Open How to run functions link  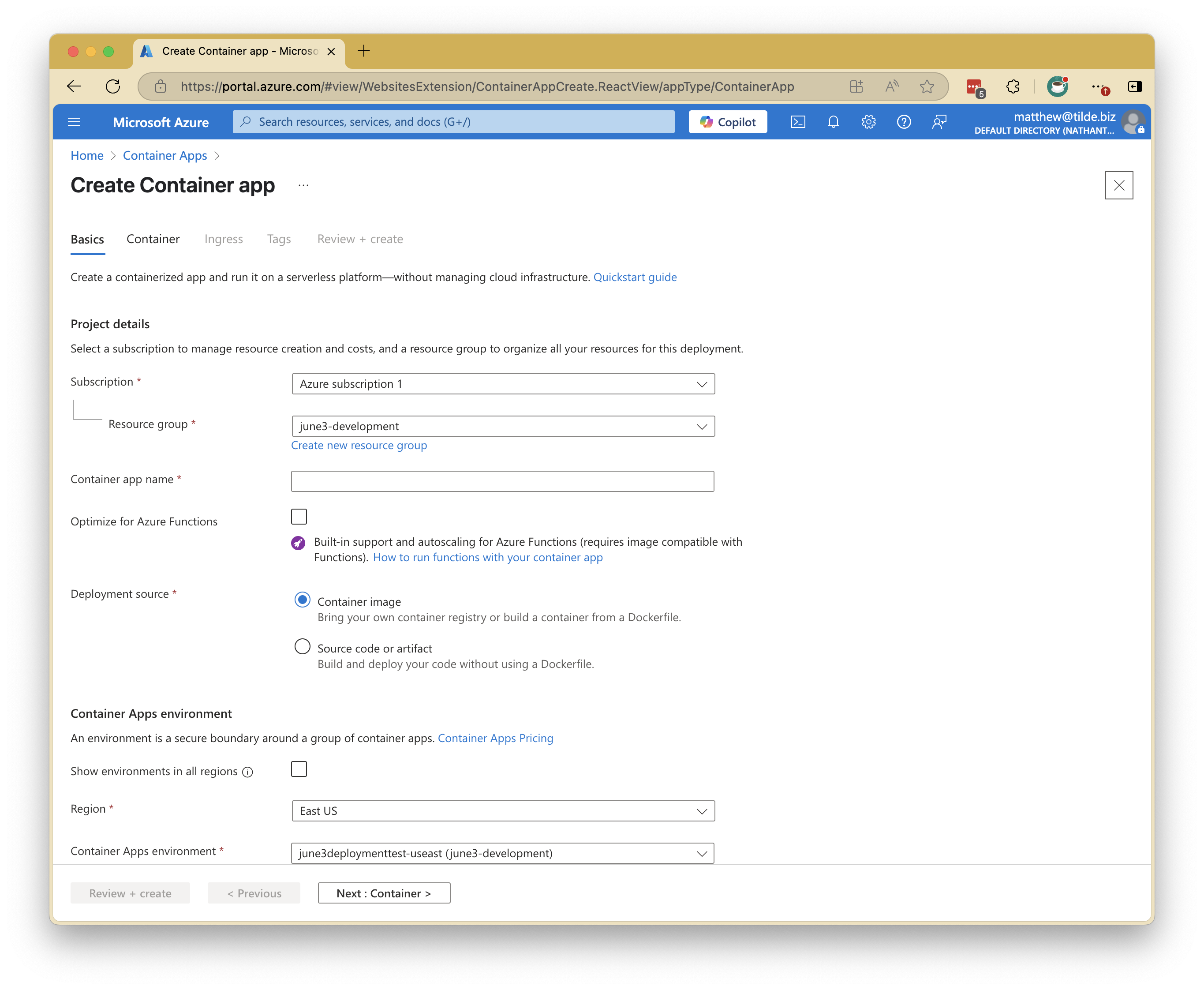(487, 557)
